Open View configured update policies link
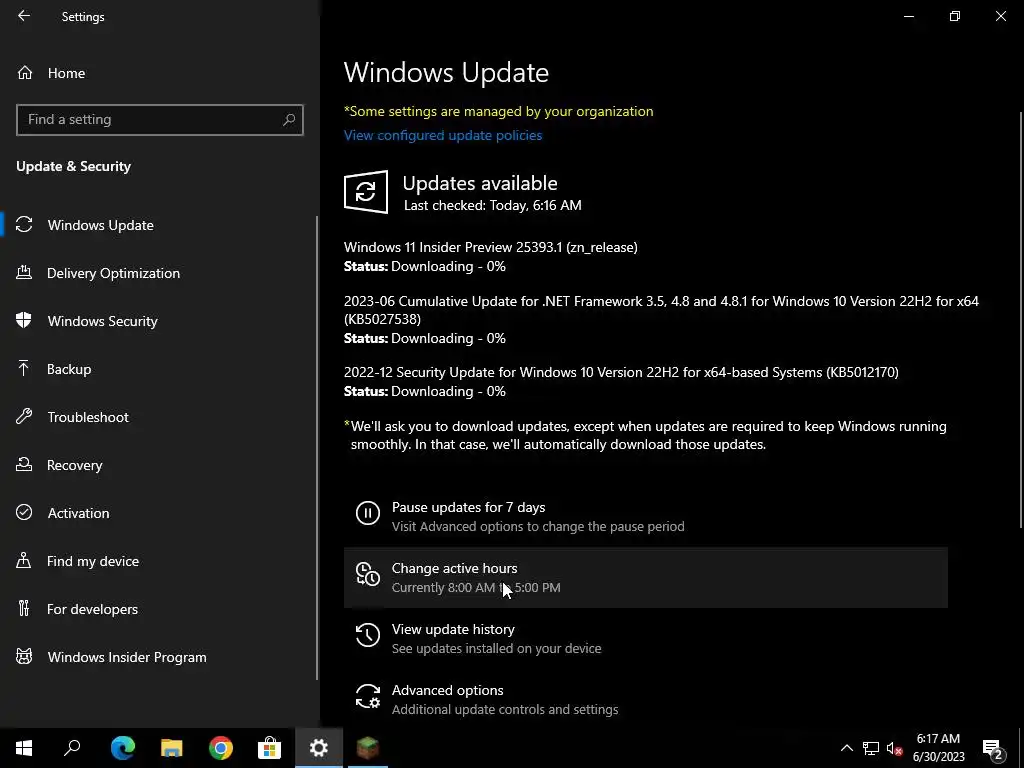 (443, 135)
